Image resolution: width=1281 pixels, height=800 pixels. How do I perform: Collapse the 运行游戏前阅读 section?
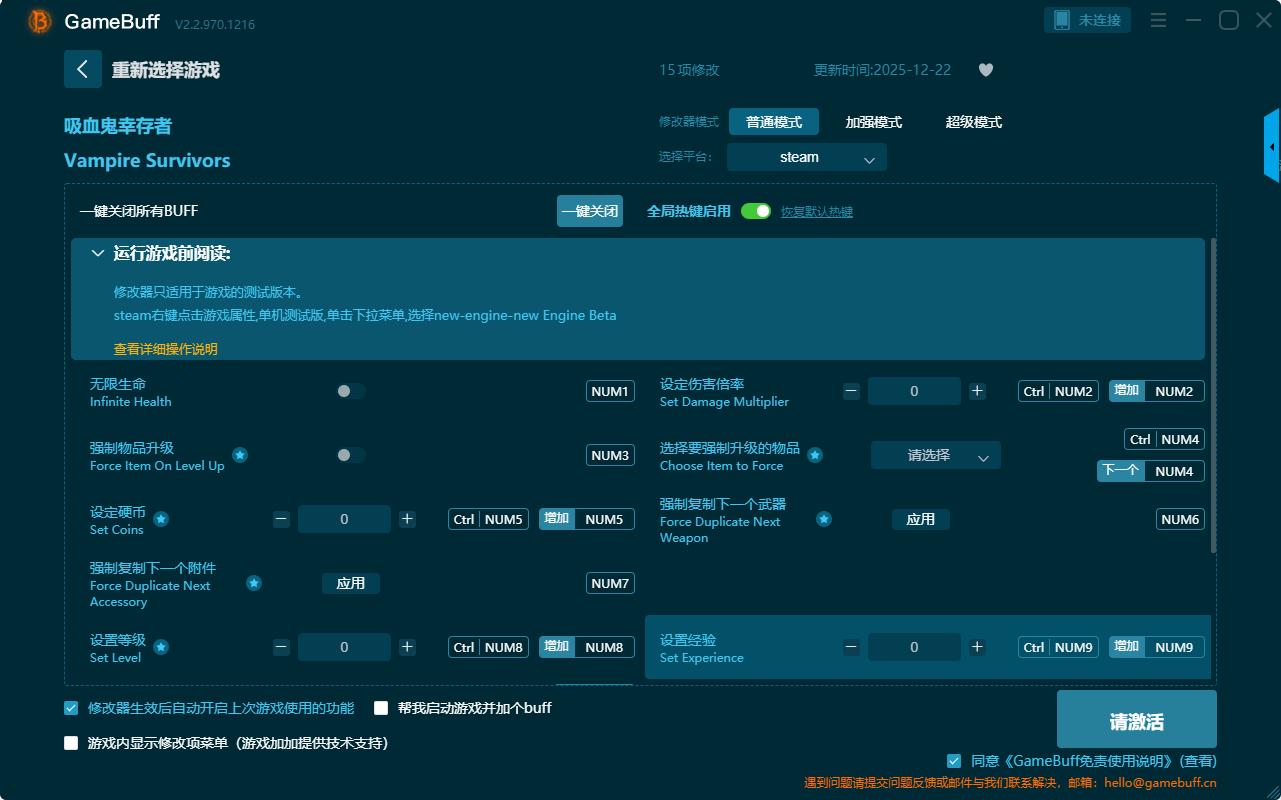[x=98, y=254]
